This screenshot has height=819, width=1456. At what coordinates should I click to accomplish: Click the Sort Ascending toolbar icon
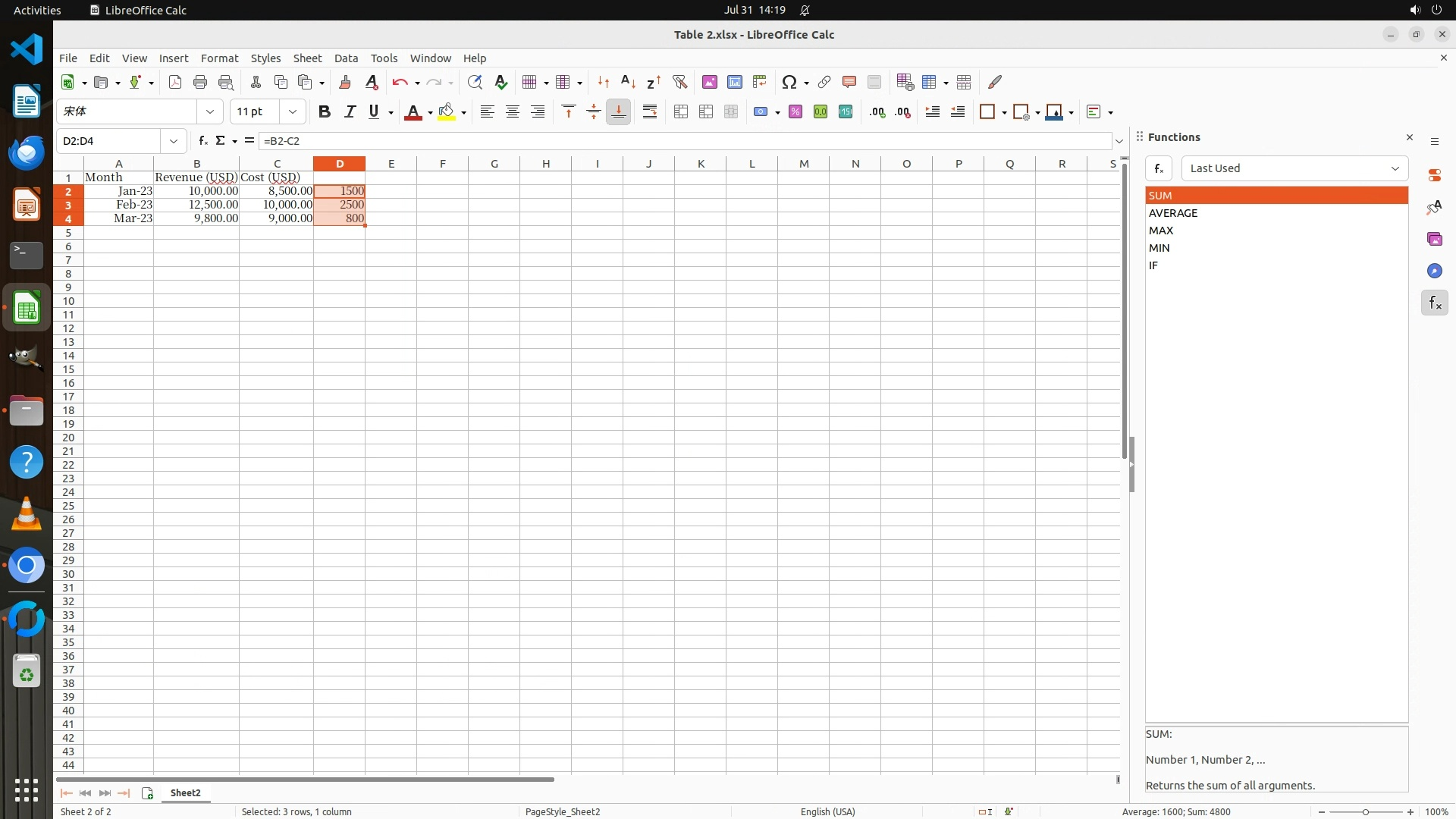click(628, 82)
